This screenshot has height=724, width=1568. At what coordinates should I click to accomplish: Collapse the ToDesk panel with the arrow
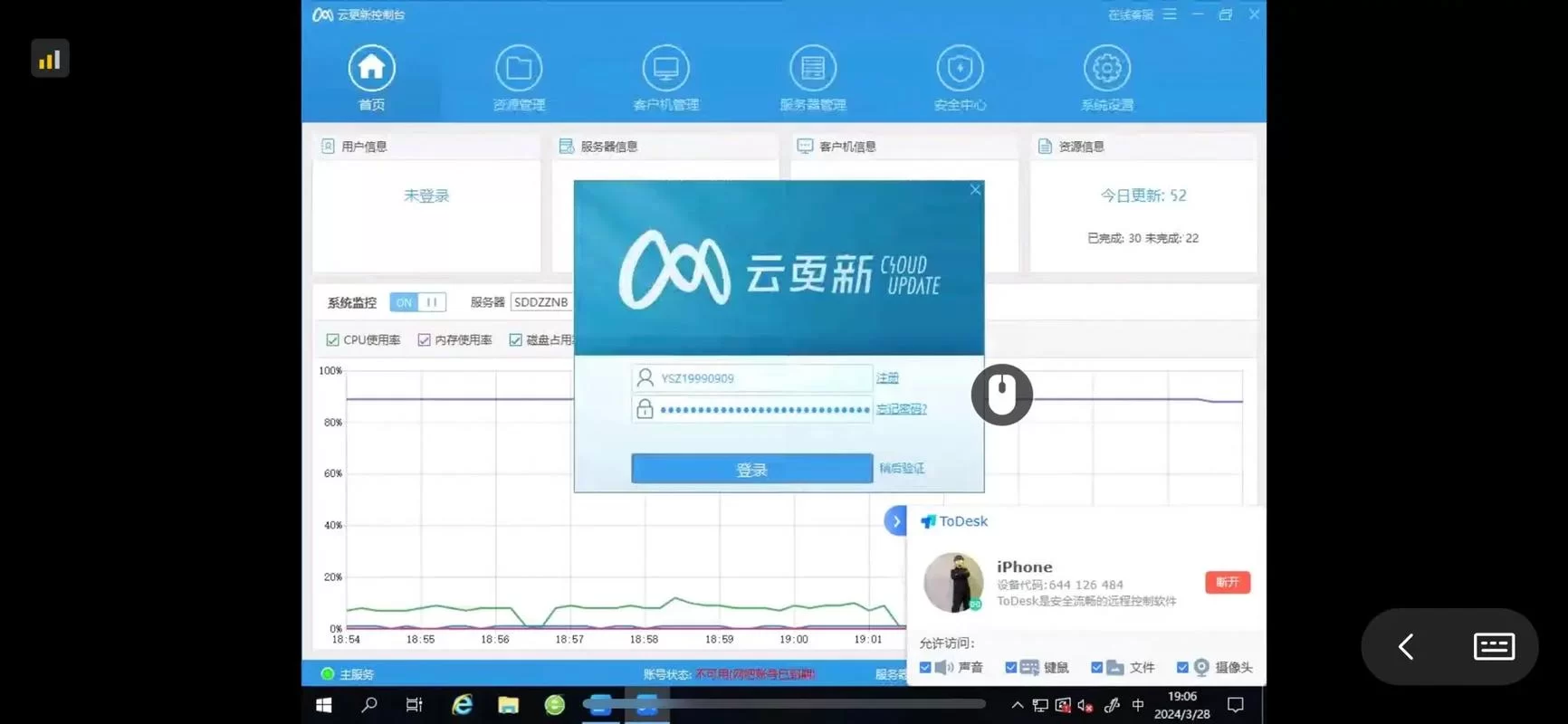coord(895,521)
